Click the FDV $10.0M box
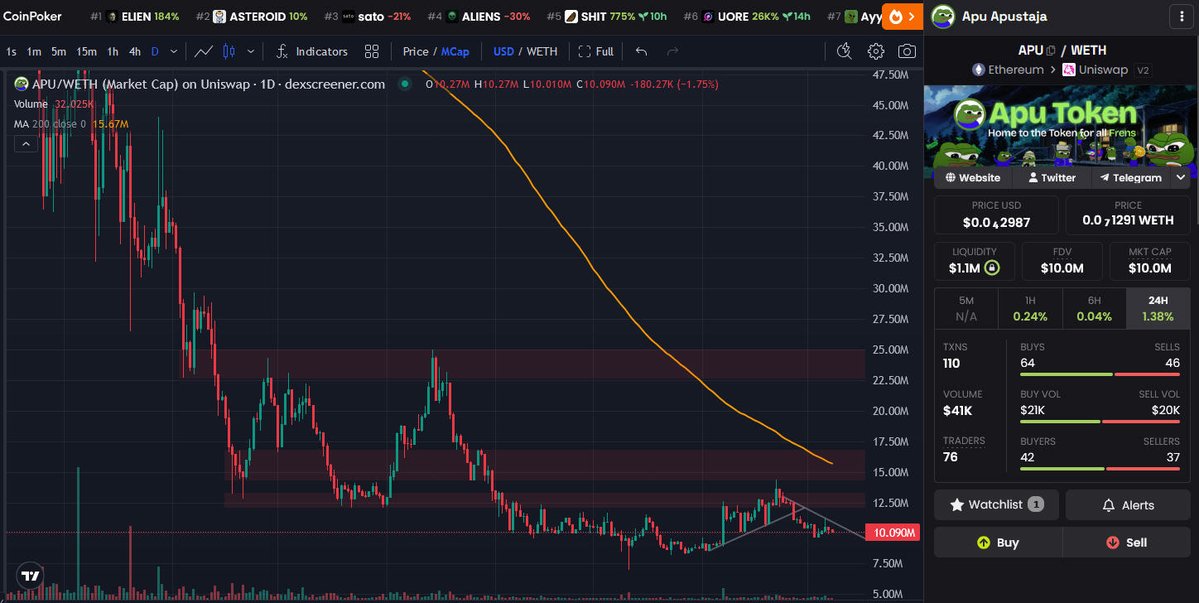Image resolution: width=1199 pixels, height=603 pixels. (x=1062, y=261)
